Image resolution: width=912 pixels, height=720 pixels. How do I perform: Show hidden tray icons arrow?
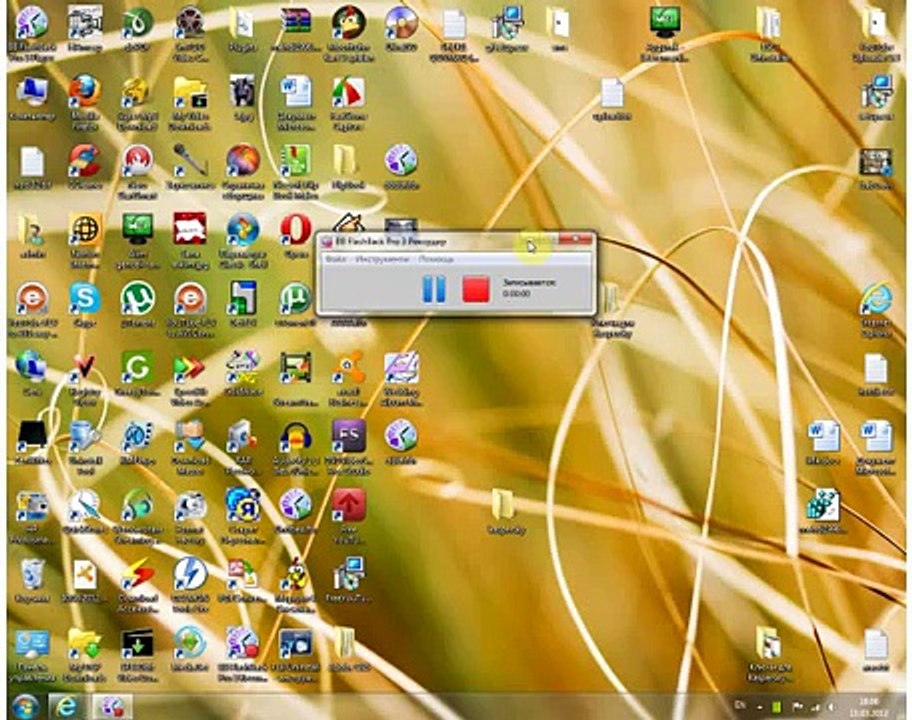coord(760,708)
